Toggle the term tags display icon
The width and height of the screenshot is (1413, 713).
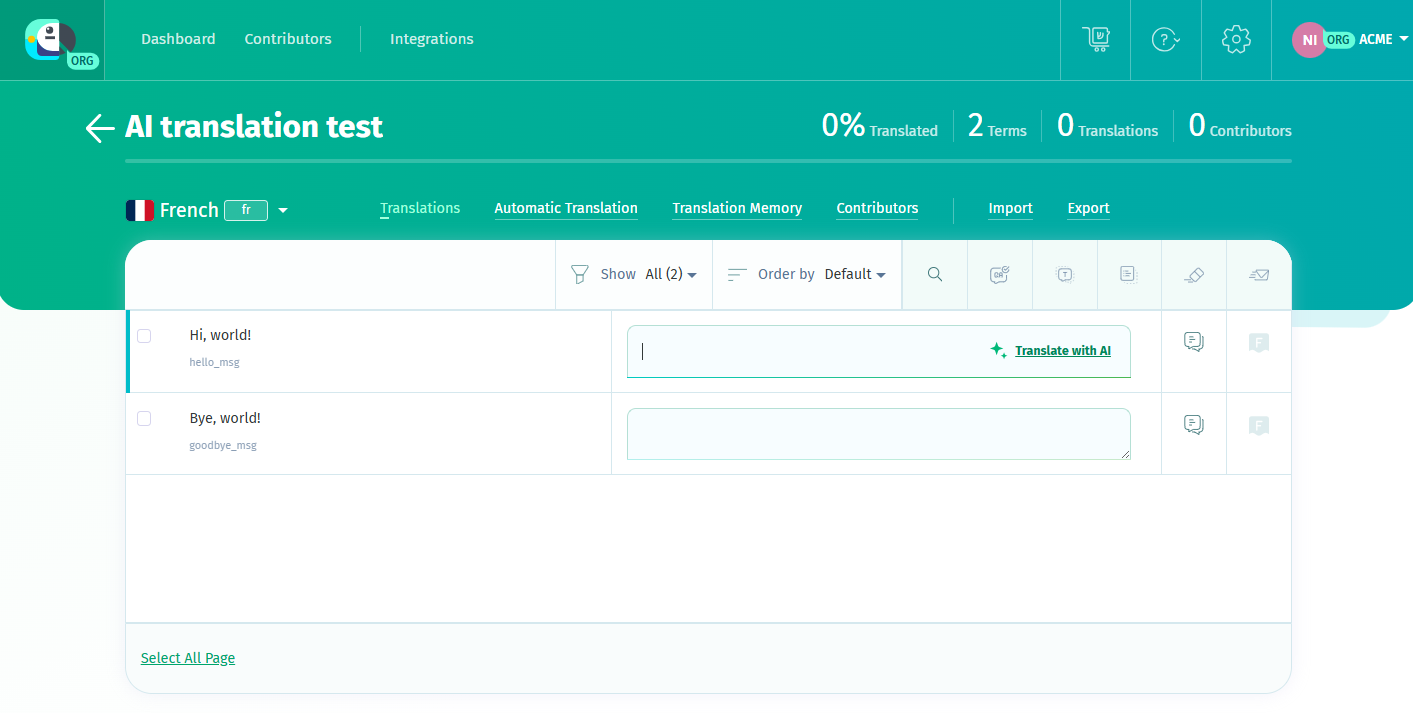[1064, 274]
